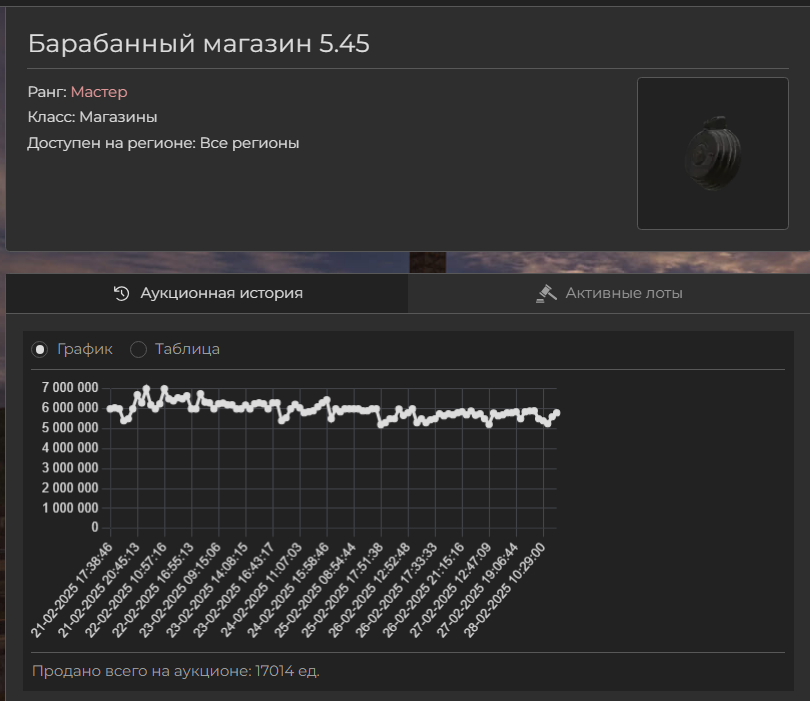Click the 25-02-2025 17:51:38 date label
The width and height of the screenshot is (810, 701).
tap(342, 590)
